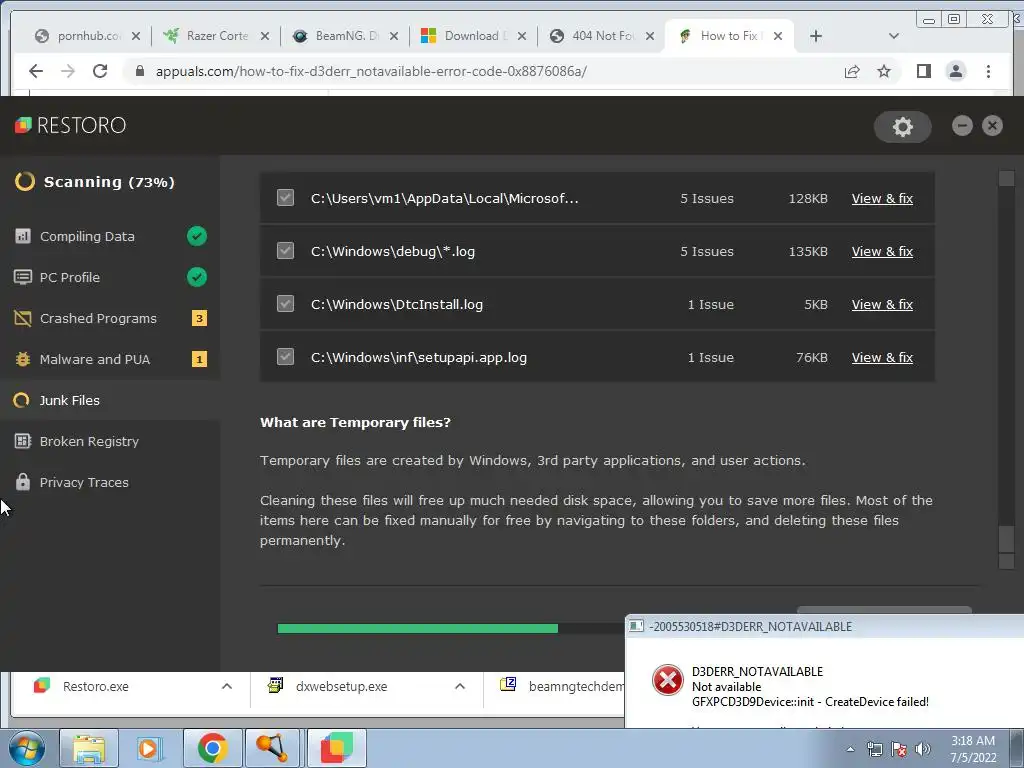Image resolution: width=1024 pixels, height=768 pixels.
Task: Switch to Download tab
Action: (x=473, y=36)
